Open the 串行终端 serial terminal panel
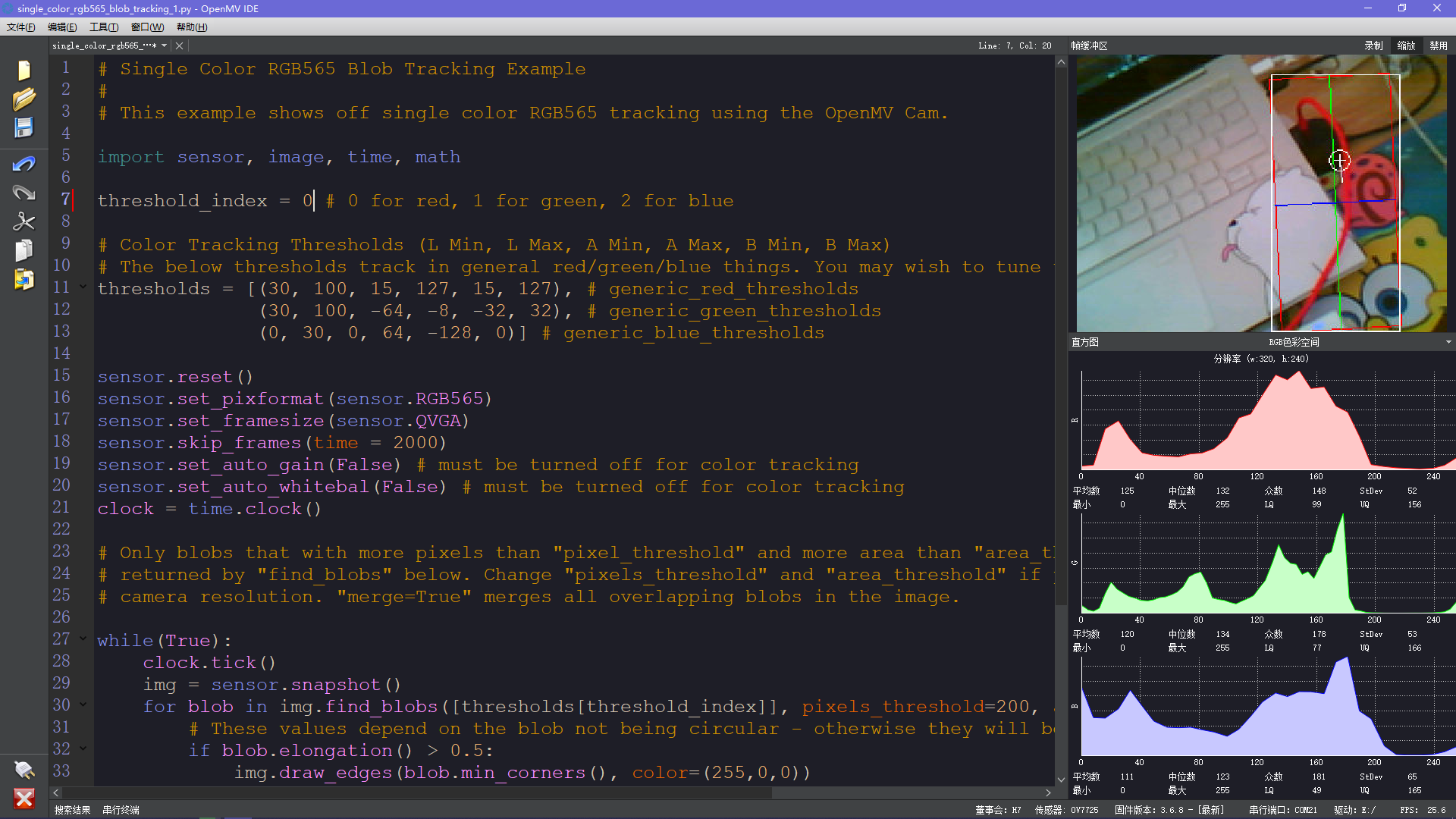This screenshot has height=819, width=1456. (121, 810)
